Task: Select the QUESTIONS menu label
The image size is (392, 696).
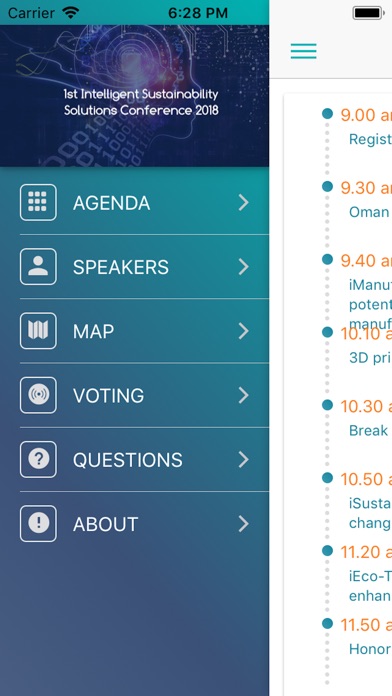Action: [x=128, y=460]
